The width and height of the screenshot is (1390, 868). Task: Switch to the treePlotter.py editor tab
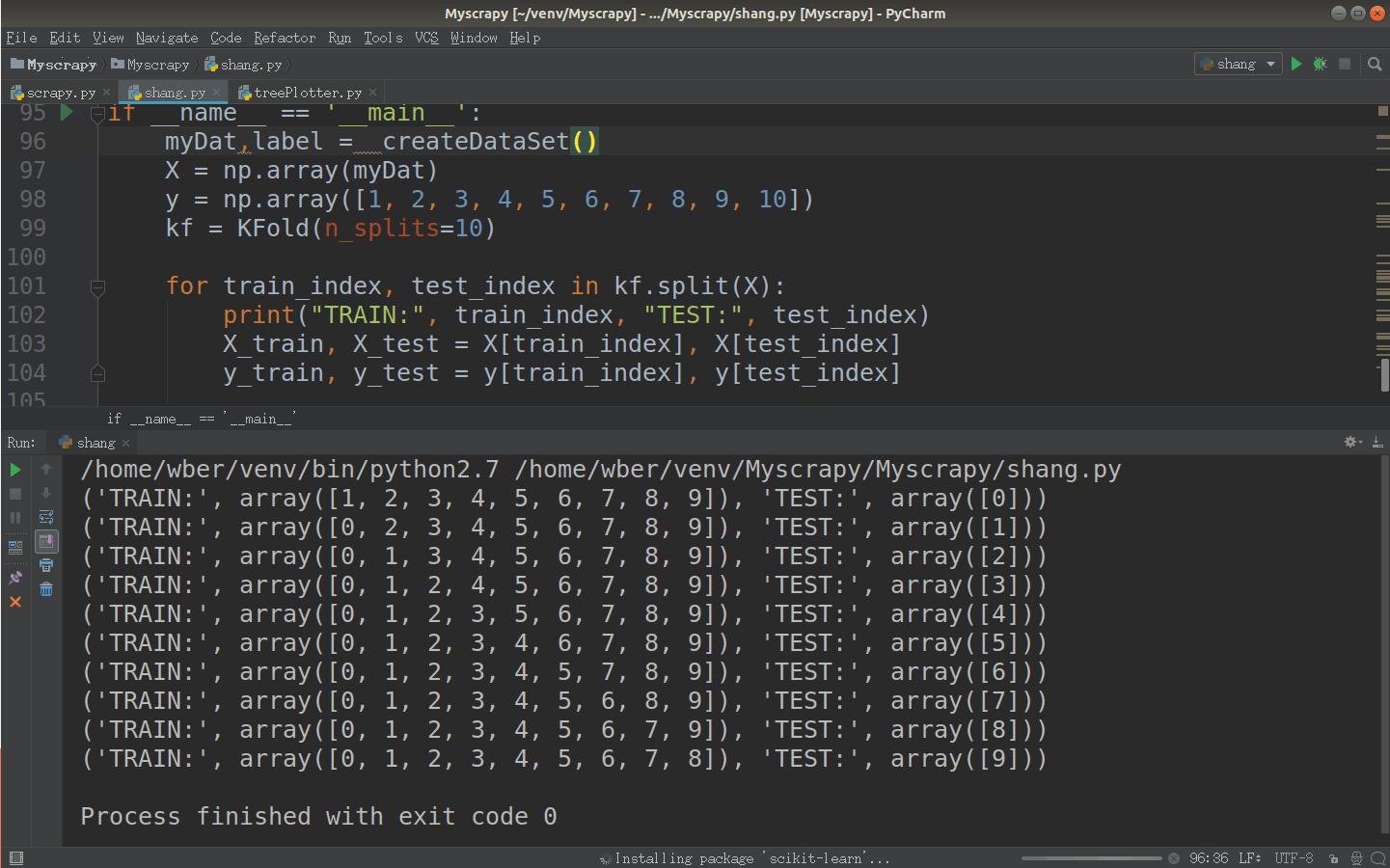pyautogui.click(x=307, y=93)
